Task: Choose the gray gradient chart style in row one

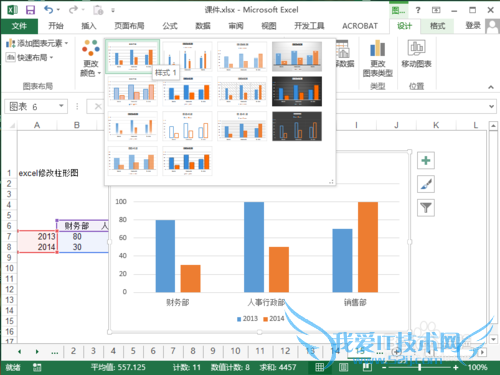Action: (297, 56)
